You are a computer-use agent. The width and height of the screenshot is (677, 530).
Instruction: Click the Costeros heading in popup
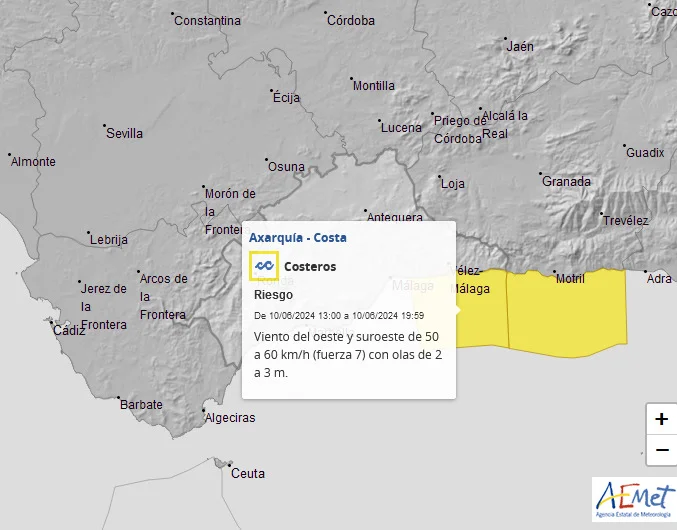click(x=310, y=267)
